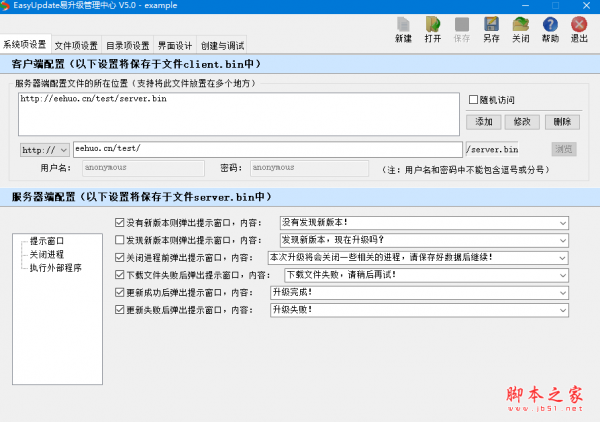Toggle 更新成功后弹出提示窗口 checkbox
The image size is (600, 422).
click(x=119, y=292)
